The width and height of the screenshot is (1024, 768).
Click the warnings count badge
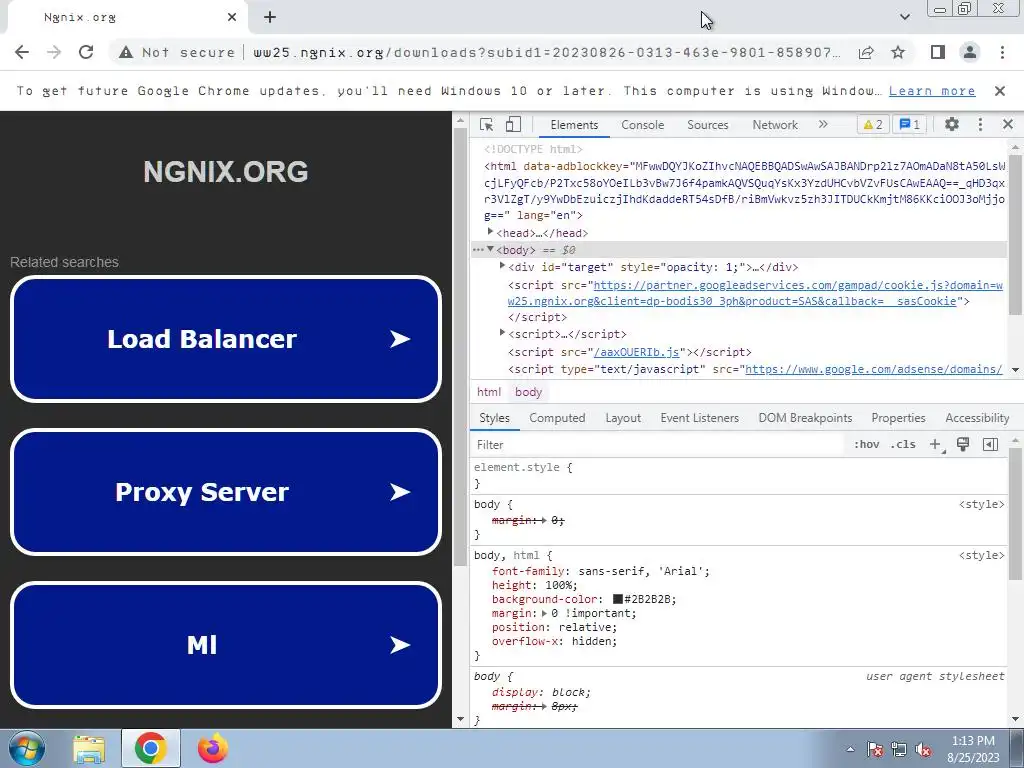[x=872, y=124]
